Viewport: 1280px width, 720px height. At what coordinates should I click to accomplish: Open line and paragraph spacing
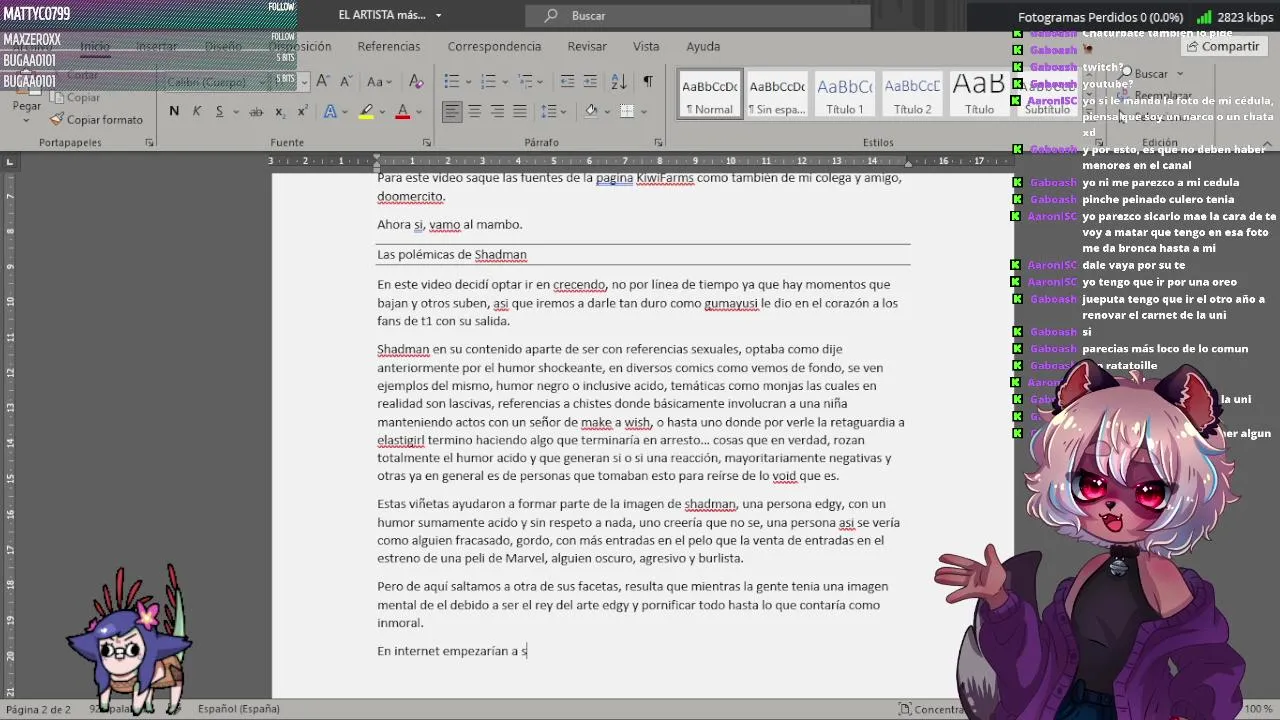point(550,111)
